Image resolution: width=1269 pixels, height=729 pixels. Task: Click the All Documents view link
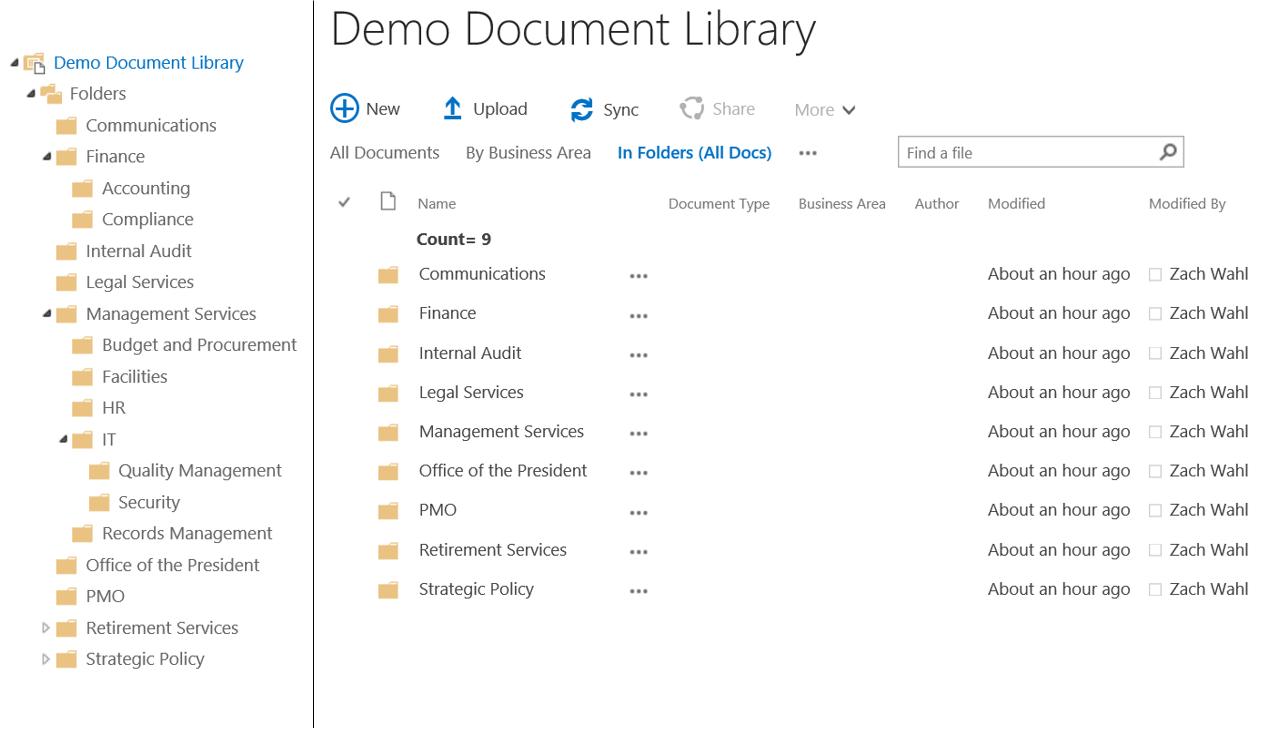(384, 152)
